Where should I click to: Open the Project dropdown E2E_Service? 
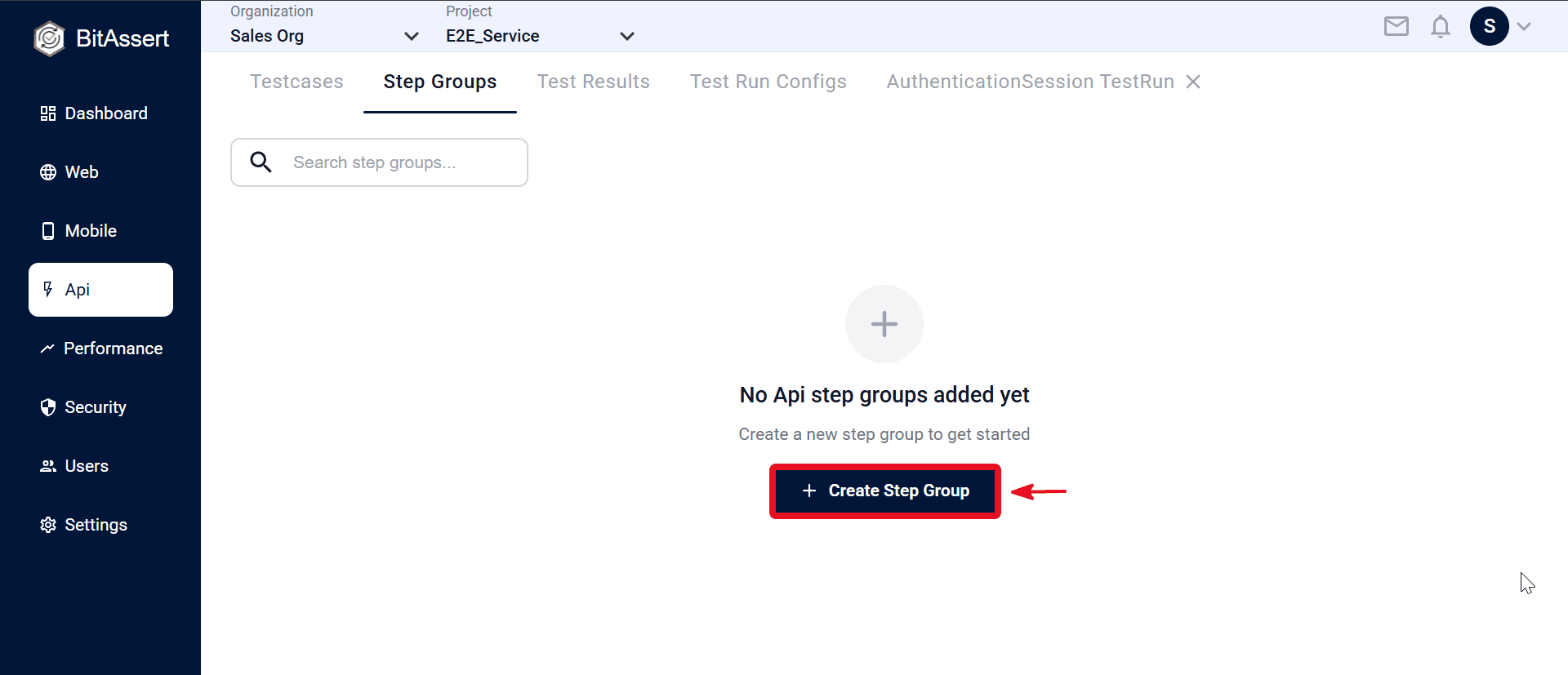[x=540, y=36]
